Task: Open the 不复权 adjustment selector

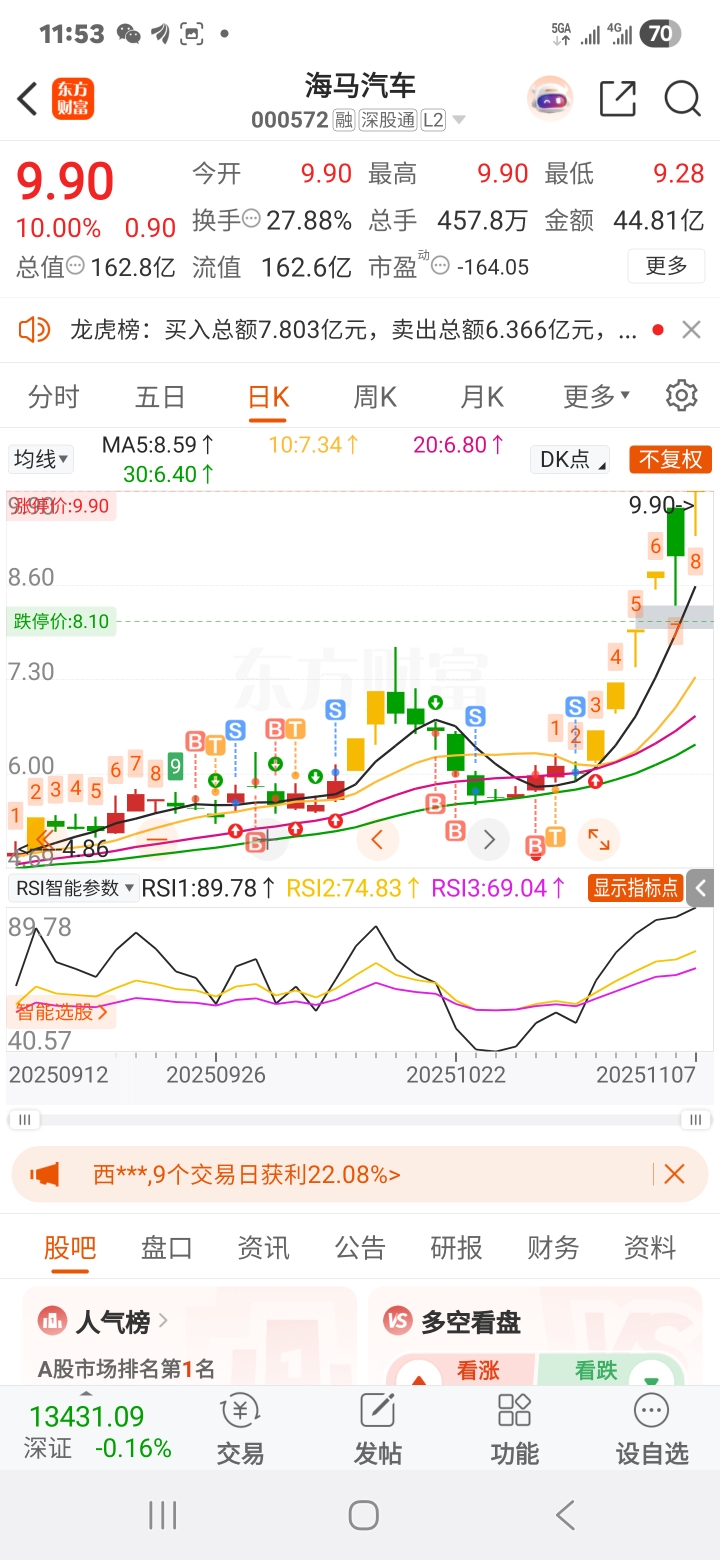Action: pyautogui.click(x=671, y=460)
